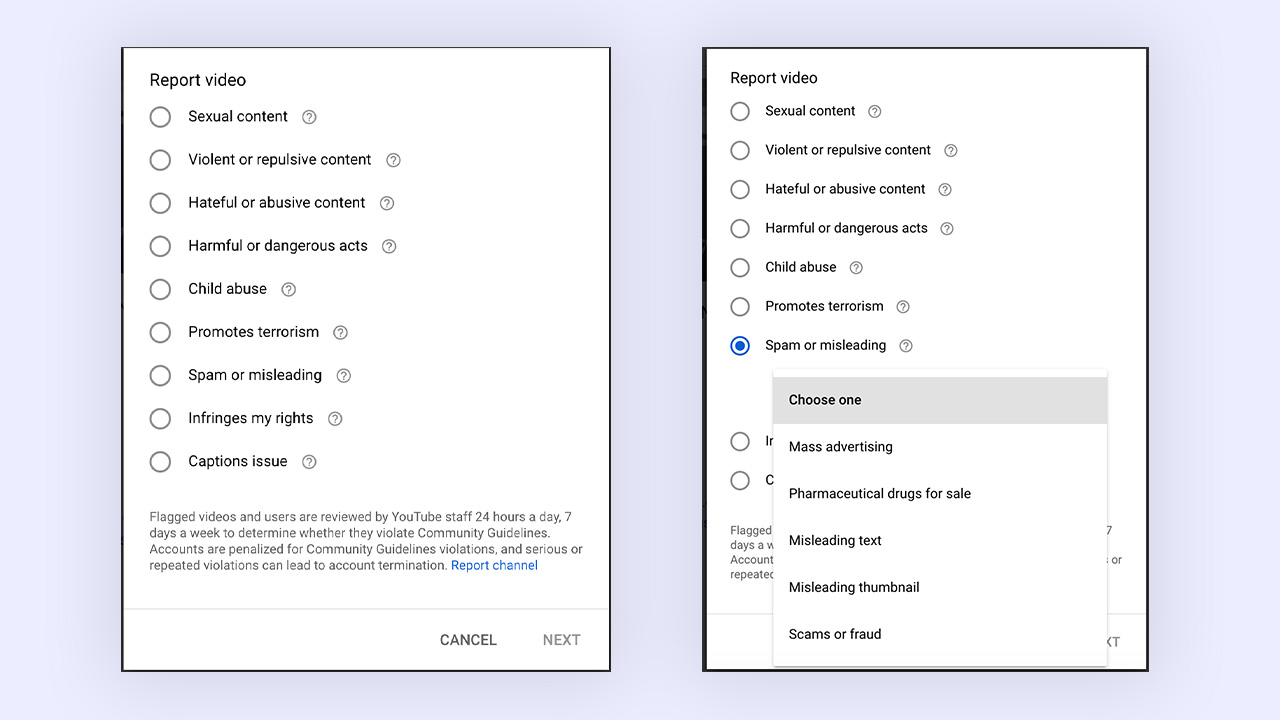The width and height of the screenshot is (1280, 720).
Task: Select Captions issue radio button
Action: (x=160, y=462)
